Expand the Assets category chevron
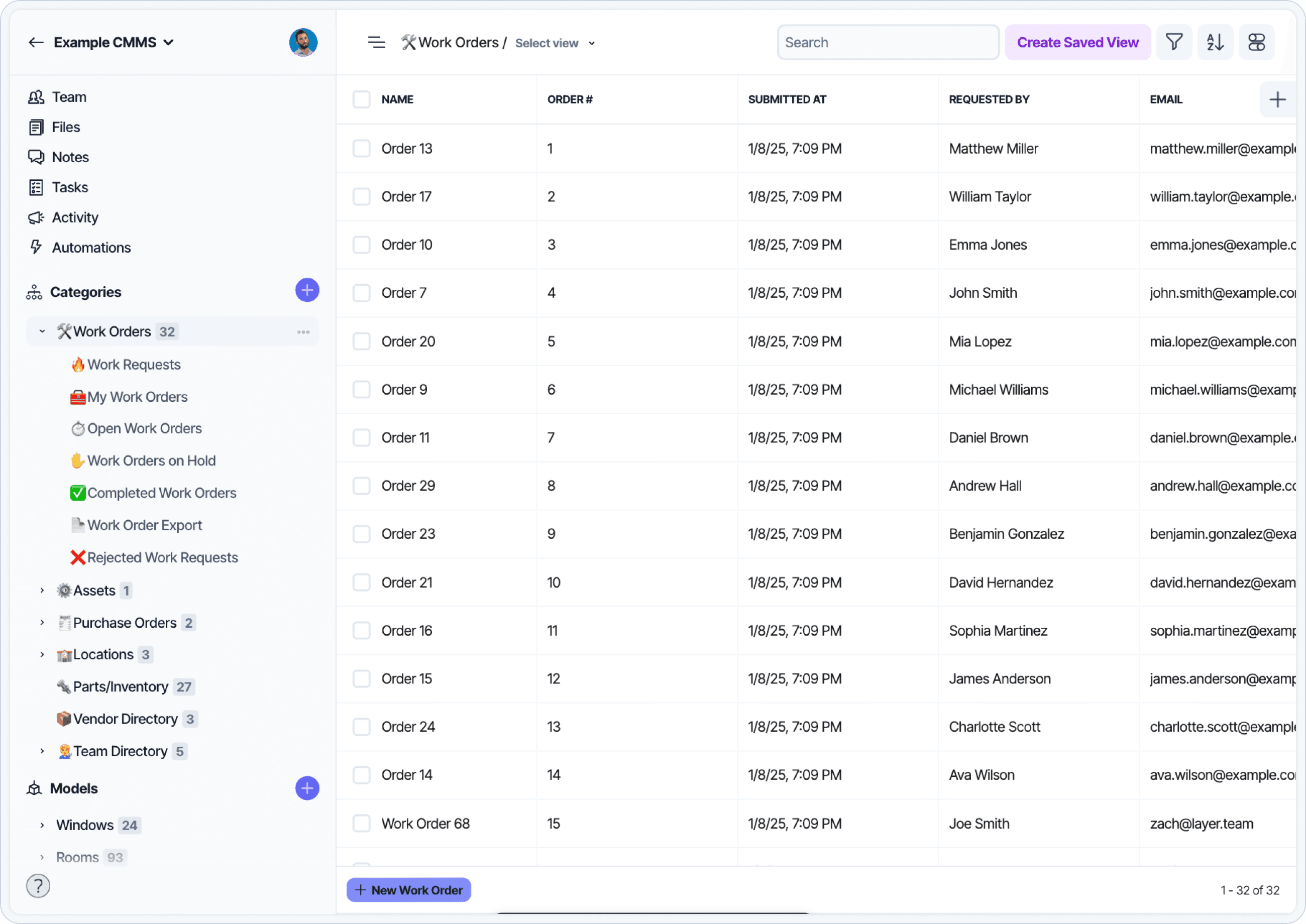 tap(42, 591)
